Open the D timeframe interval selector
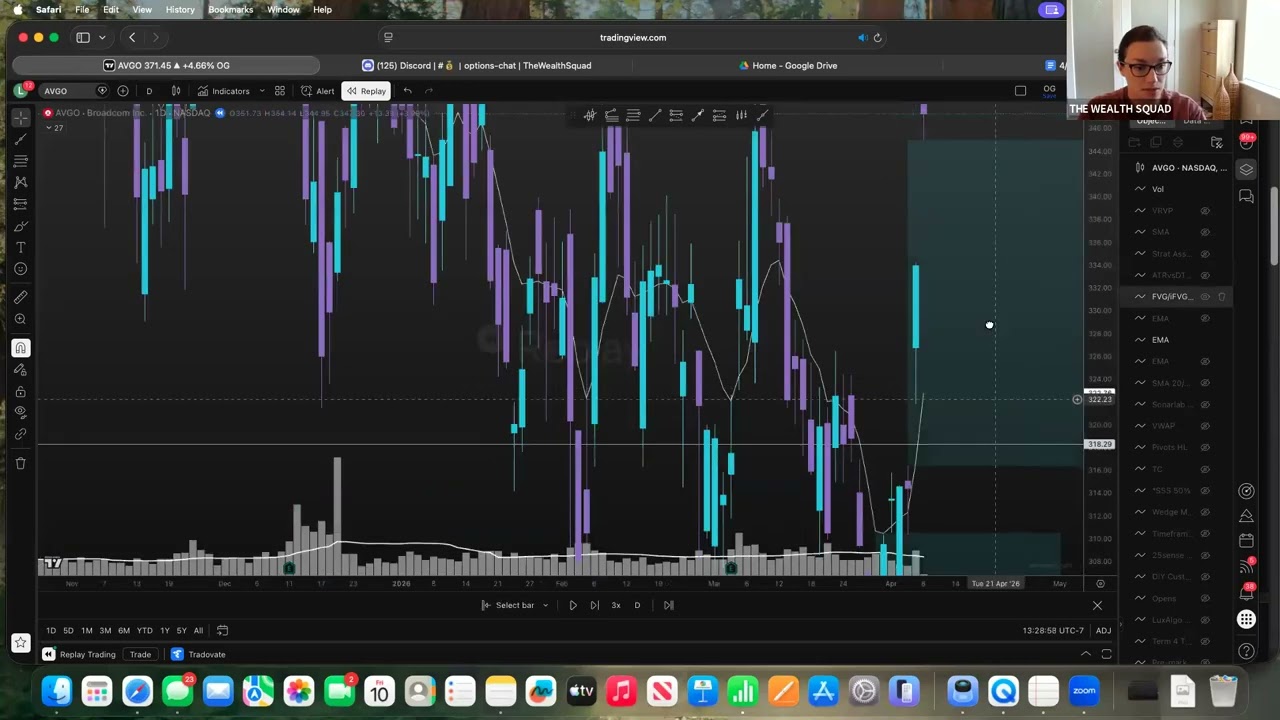 [x=149, y=91]
